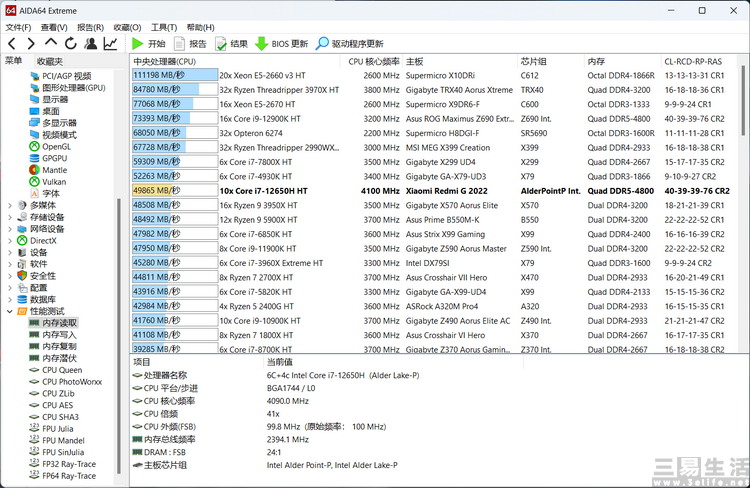The image size is (750, 488).
Task: Click the BIOS 更新 button
Action: pos(282,44)
